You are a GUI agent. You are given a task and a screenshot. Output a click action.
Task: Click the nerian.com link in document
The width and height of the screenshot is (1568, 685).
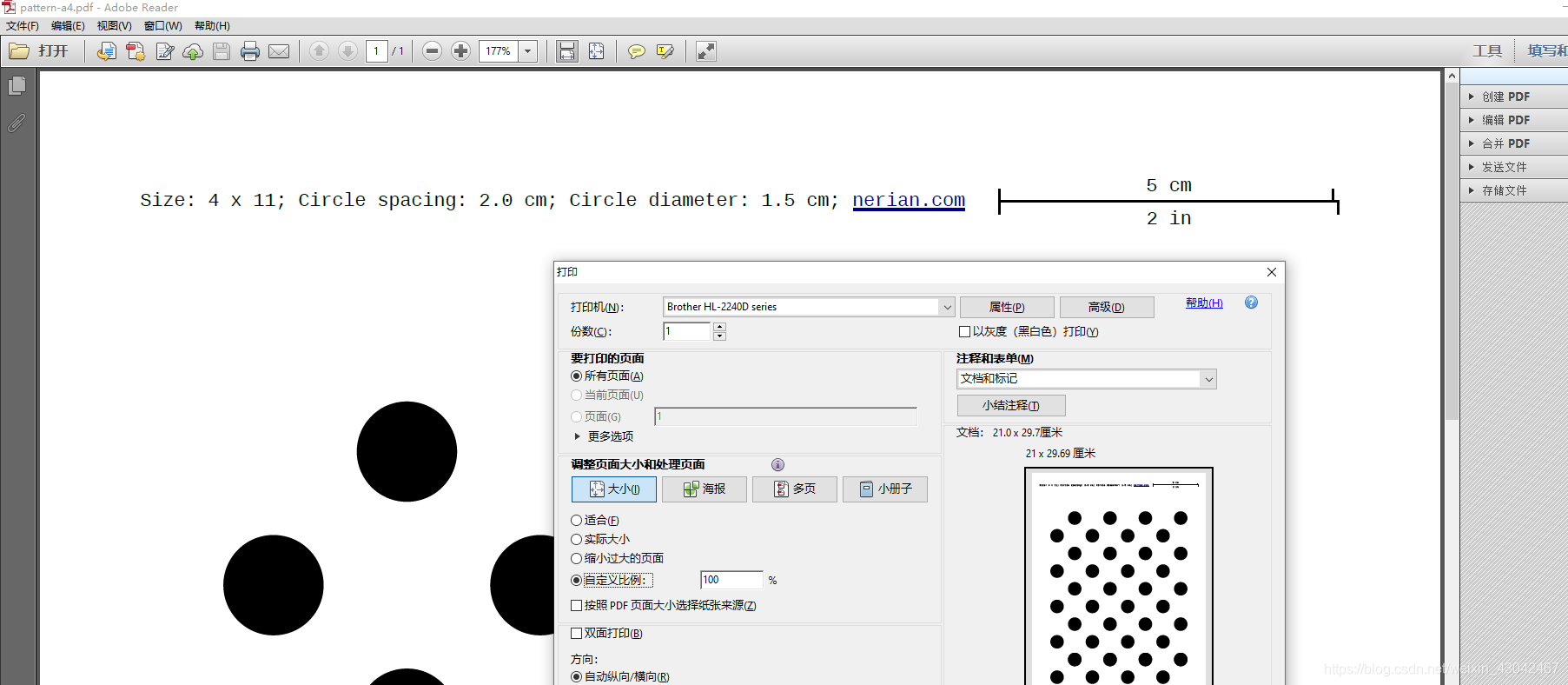tap(909, 201)
